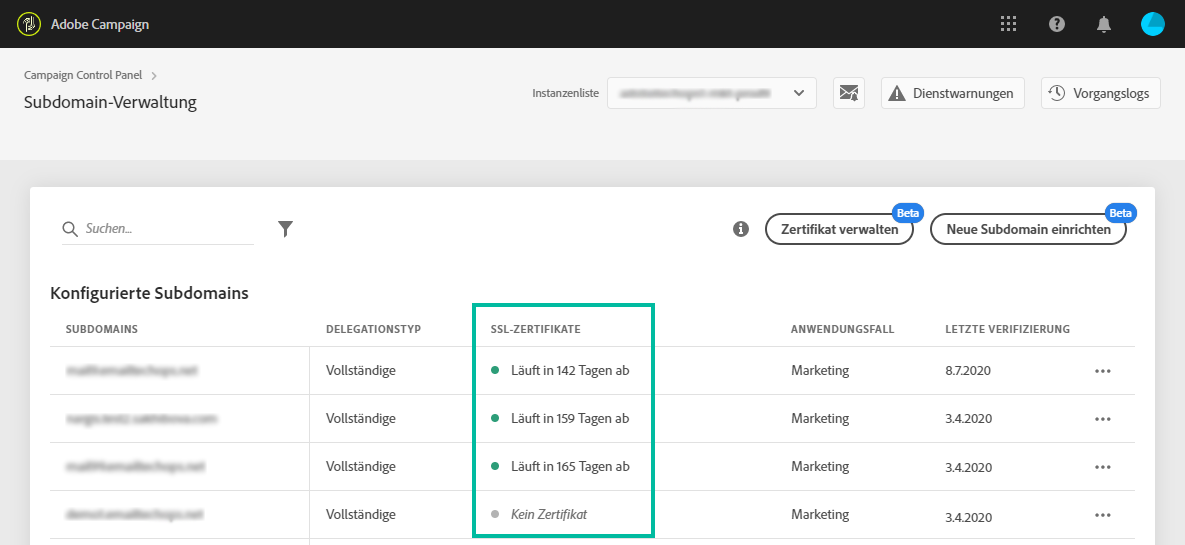Screen dimensions: 1185x545
Task: Click Zertifikat verwalten button
Action: (839, 229)
